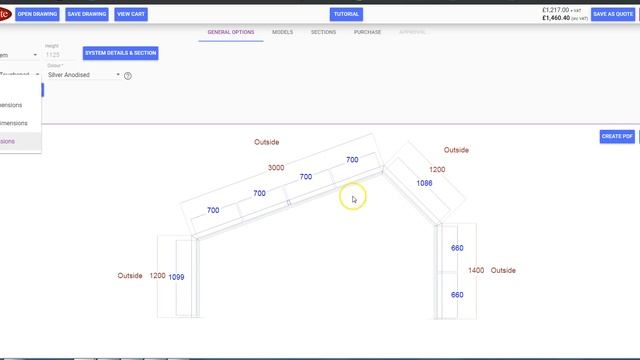The width and height of the screenshot is (640, 360).
Task: Click the upper 660 dimension label
Action: (457, 248)
